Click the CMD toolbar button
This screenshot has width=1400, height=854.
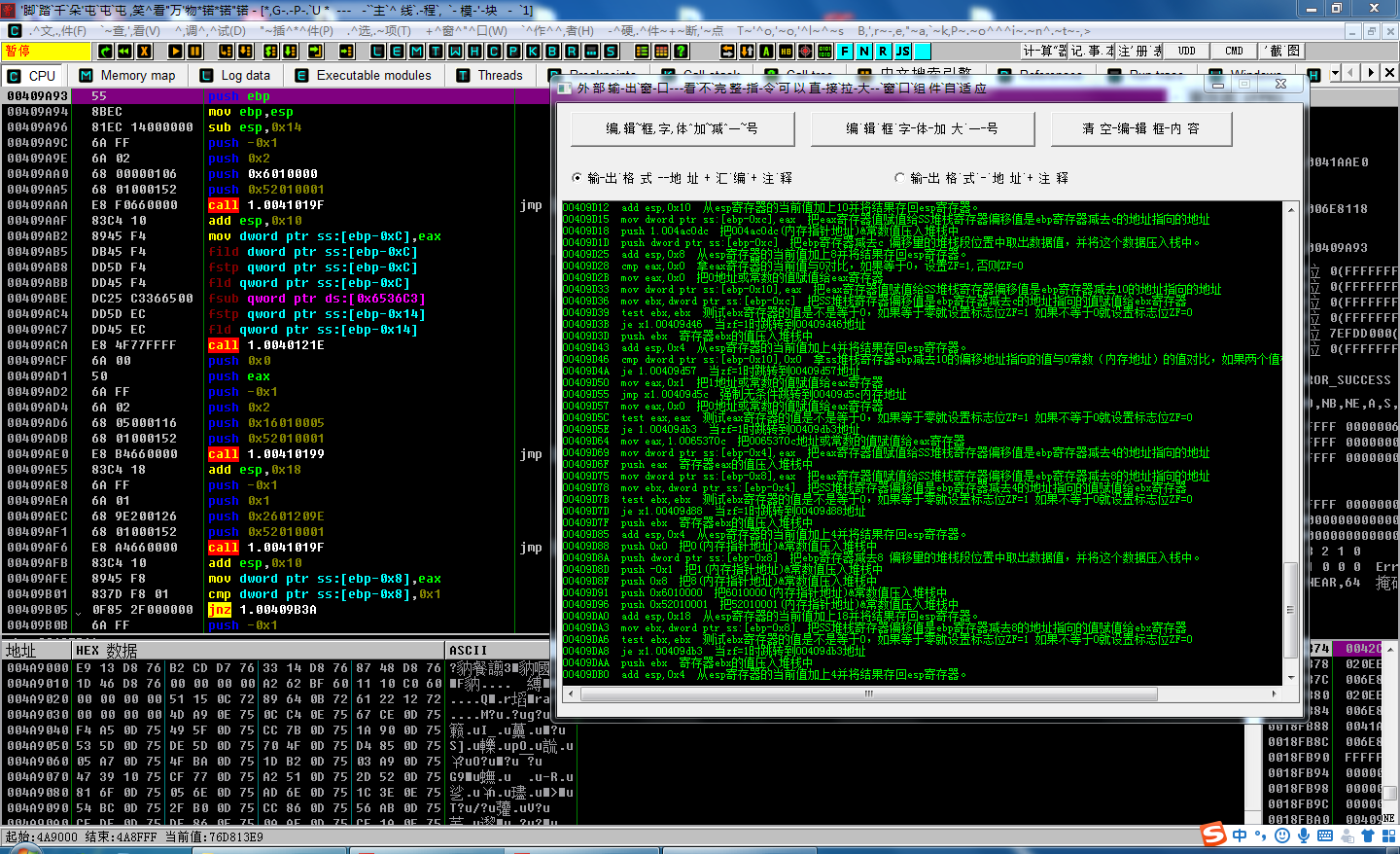[x=1234, y=51]
